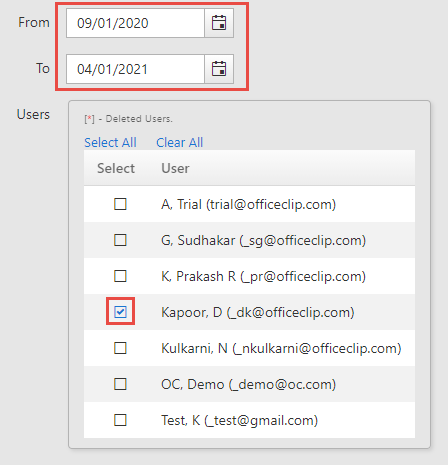Viewport: 448px width, 465px height.
Task: Click the Kapoor, D user row text
Action: pyautogui.click(x=258, y=313)
